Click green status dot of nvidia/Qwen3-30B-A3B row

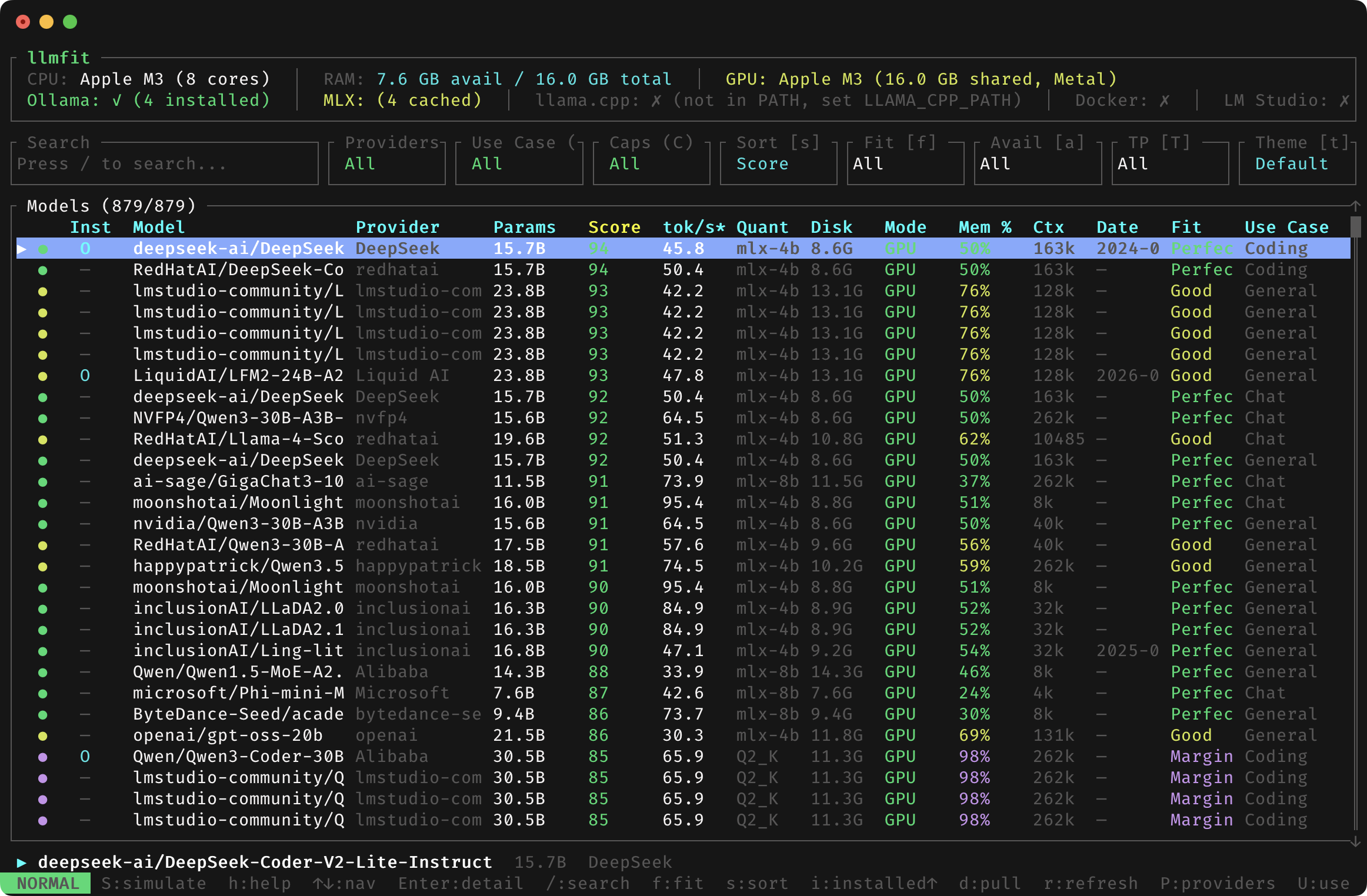point(43,524)
